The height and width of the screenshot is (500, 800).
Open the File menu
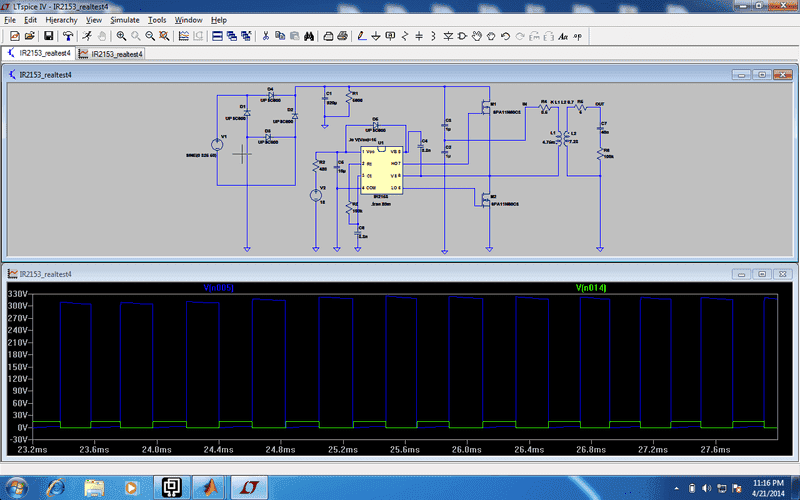click(10, 20)
